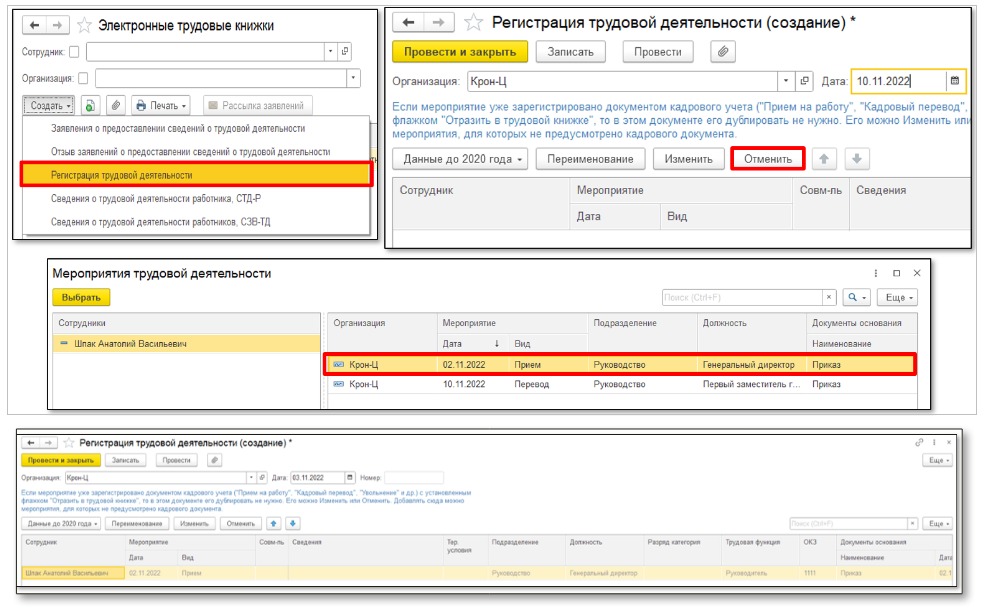This screenshot has width=988, height=611.
Task: Click the paperclip icon beside Провести button
Action: [x=722, y=51]
